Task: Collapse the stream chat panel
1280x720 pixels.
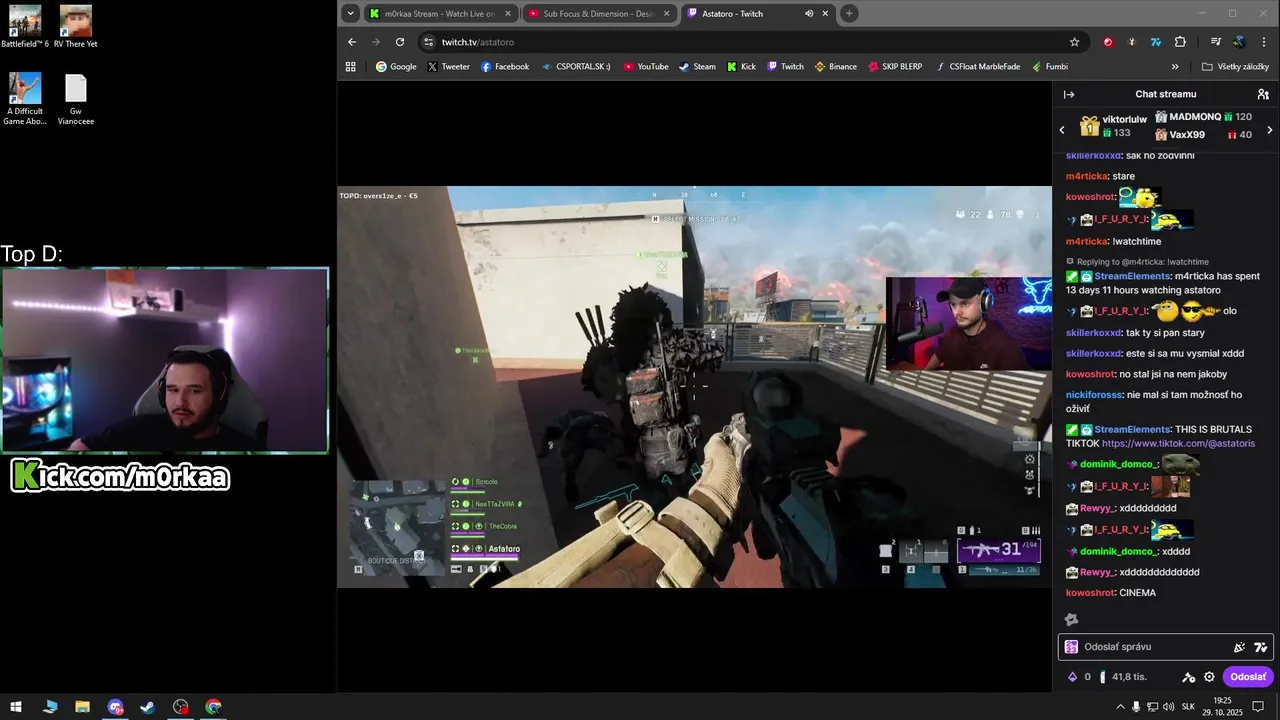Action: point(1069,94)
